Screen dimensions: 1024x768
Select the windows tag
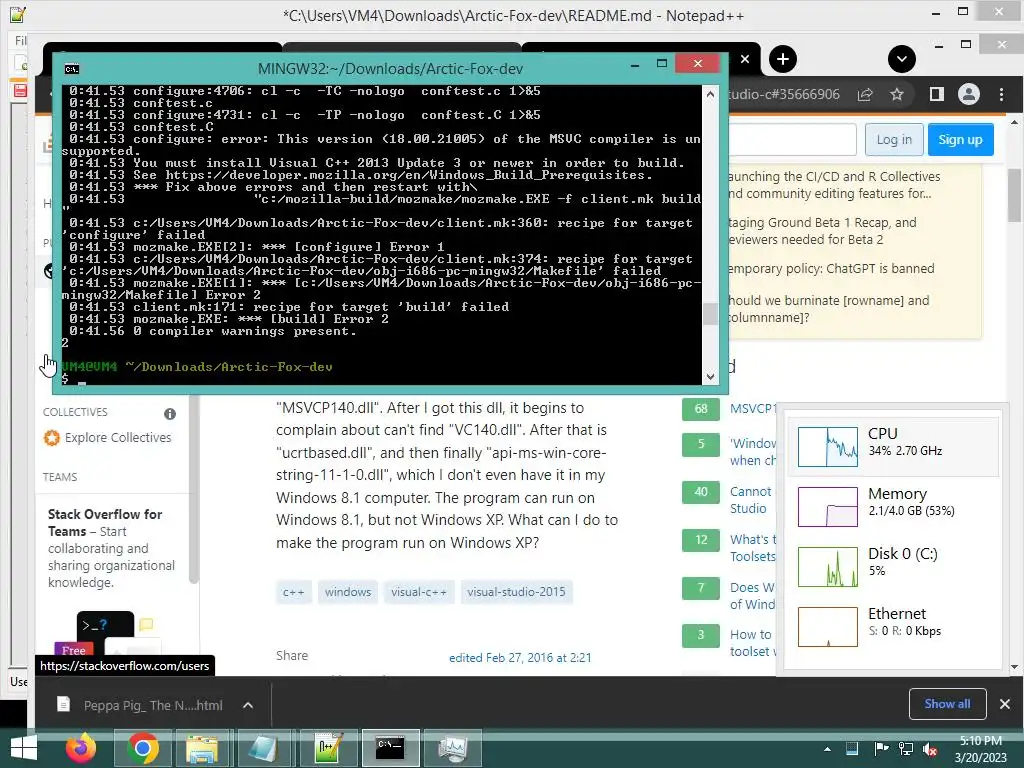click(x=347, y=592)
